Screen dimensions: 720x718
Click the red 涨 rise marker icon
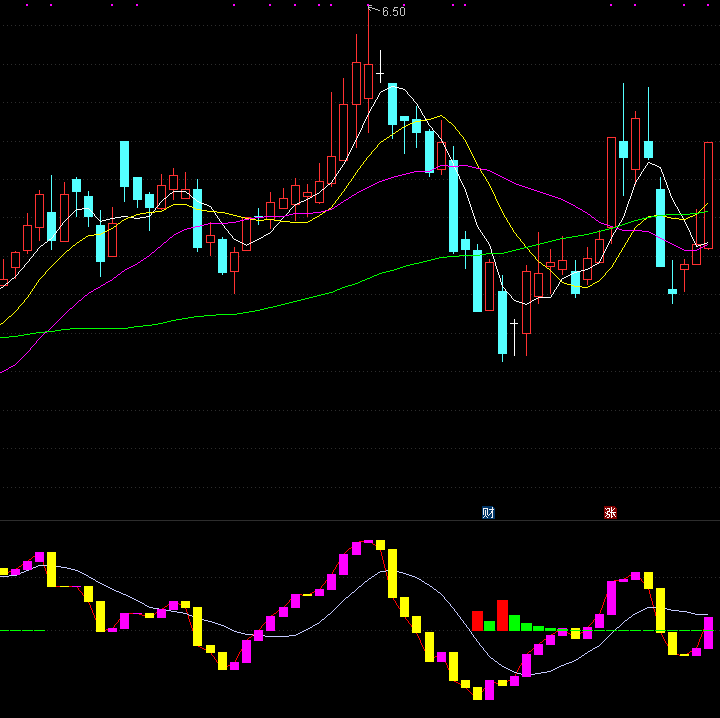point(610,512)
